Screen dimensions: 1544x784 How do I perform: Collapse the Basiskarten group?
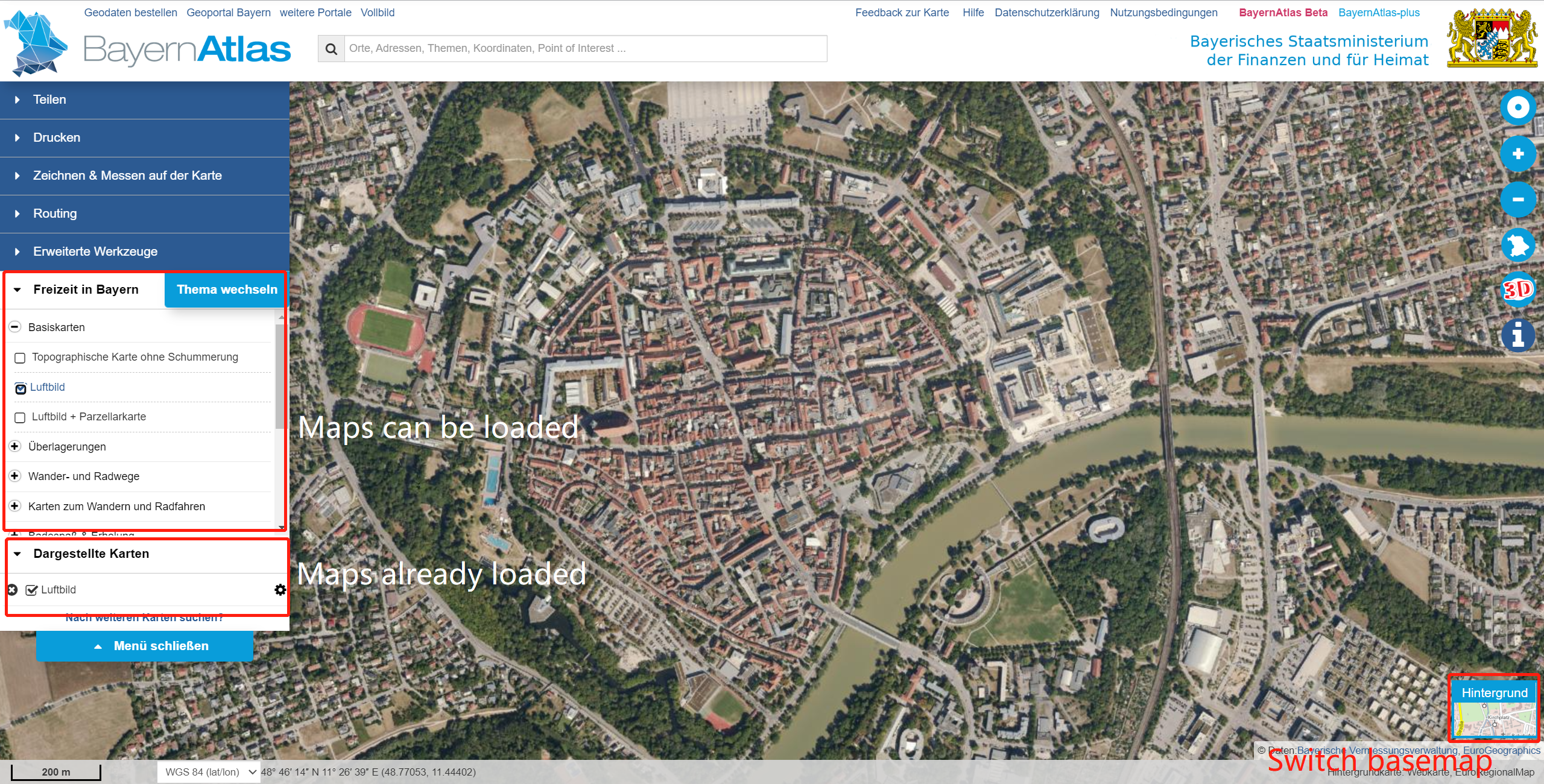pyautogui.click(x=15, y=327)
